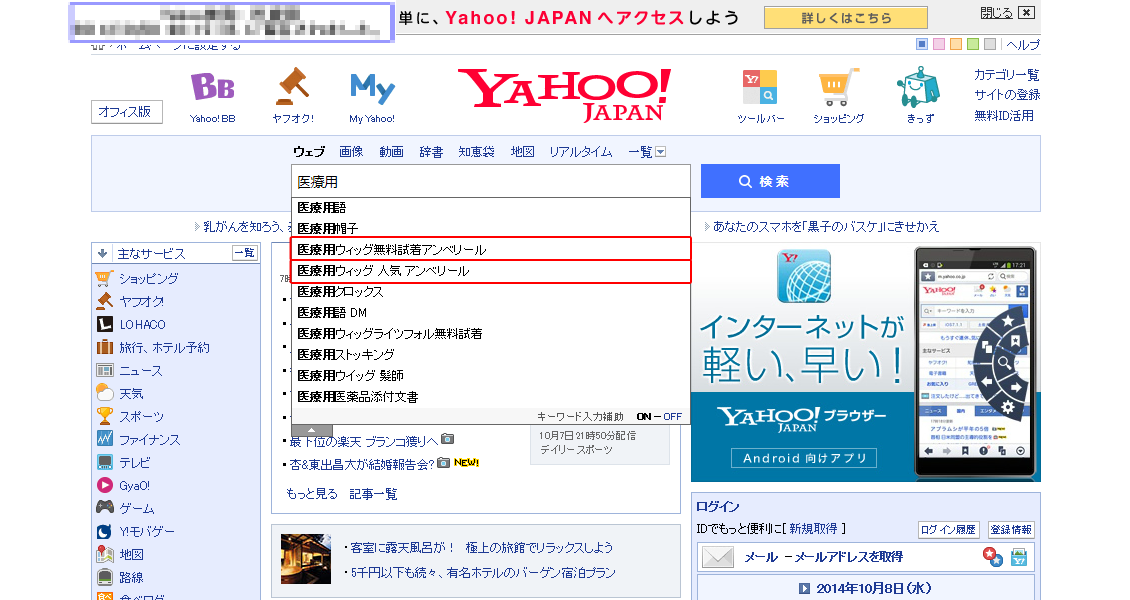The width and height of the screenshot is (1130, 600).
Task: Click the red and blue star icon
Action: point(992,557)
